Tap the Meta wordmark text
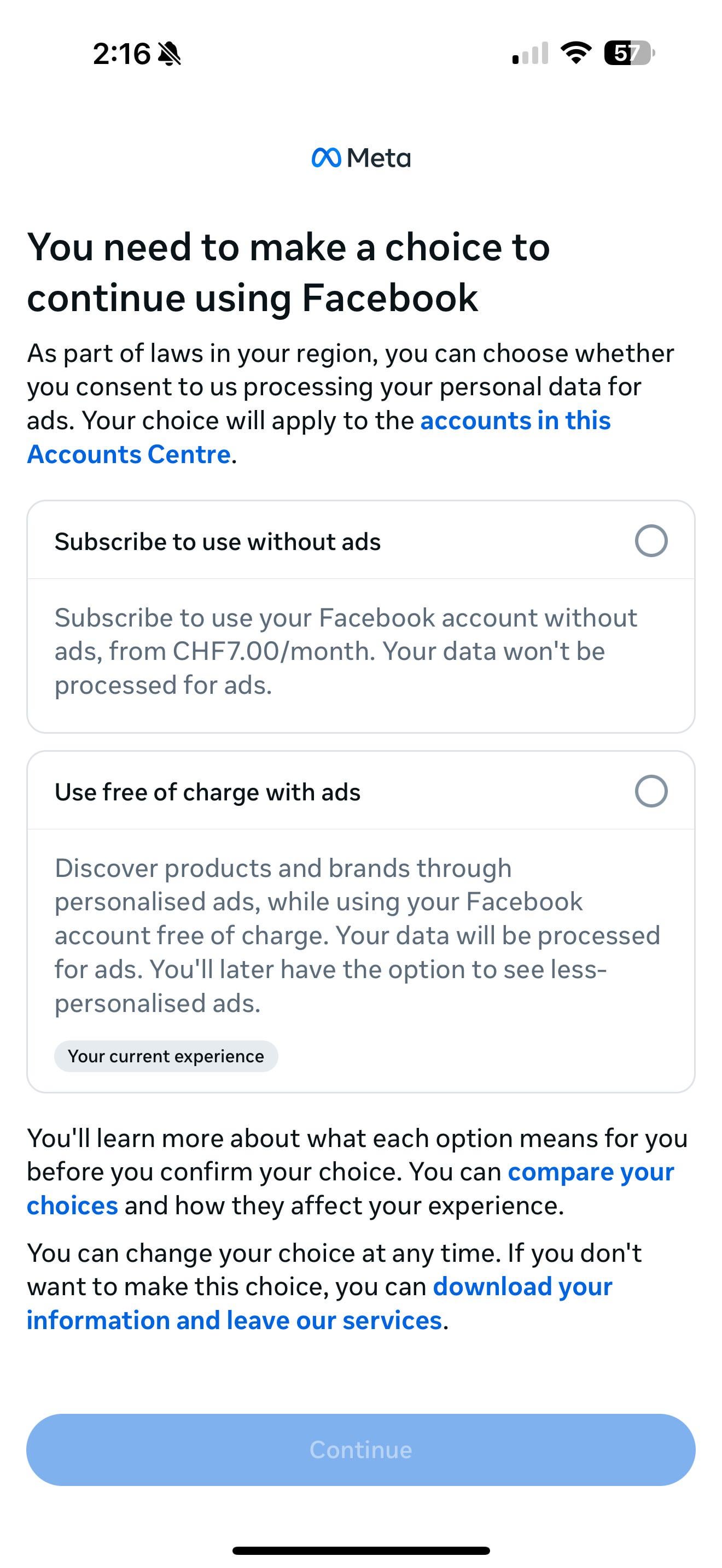Screen dimensions: 722x1568 (379, 158)
